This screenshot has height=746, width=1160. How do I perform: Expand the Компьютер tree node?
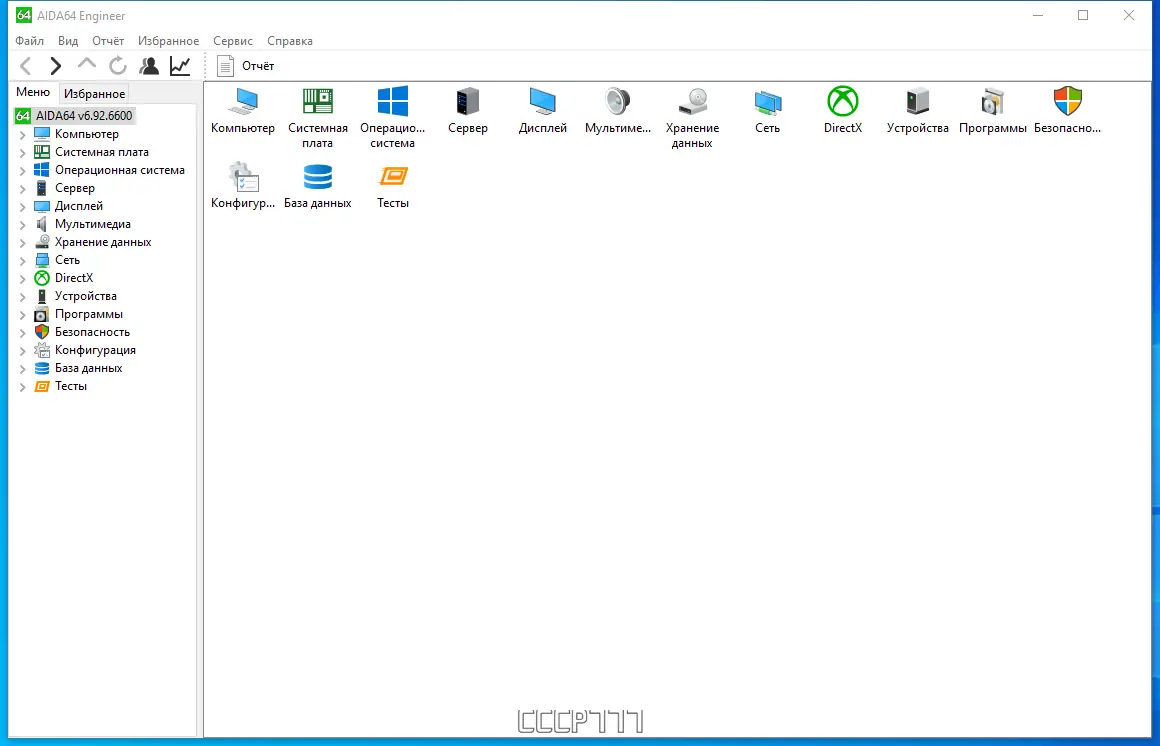(22, 133)
